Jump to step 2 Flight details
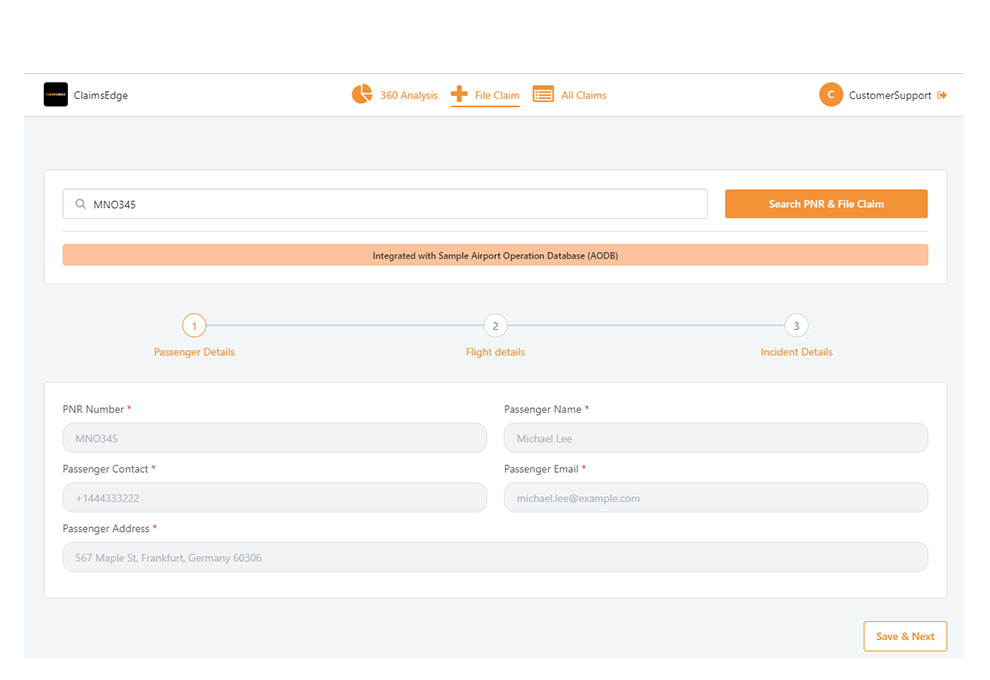Screen dimensions: 990x680 point(495,326)
